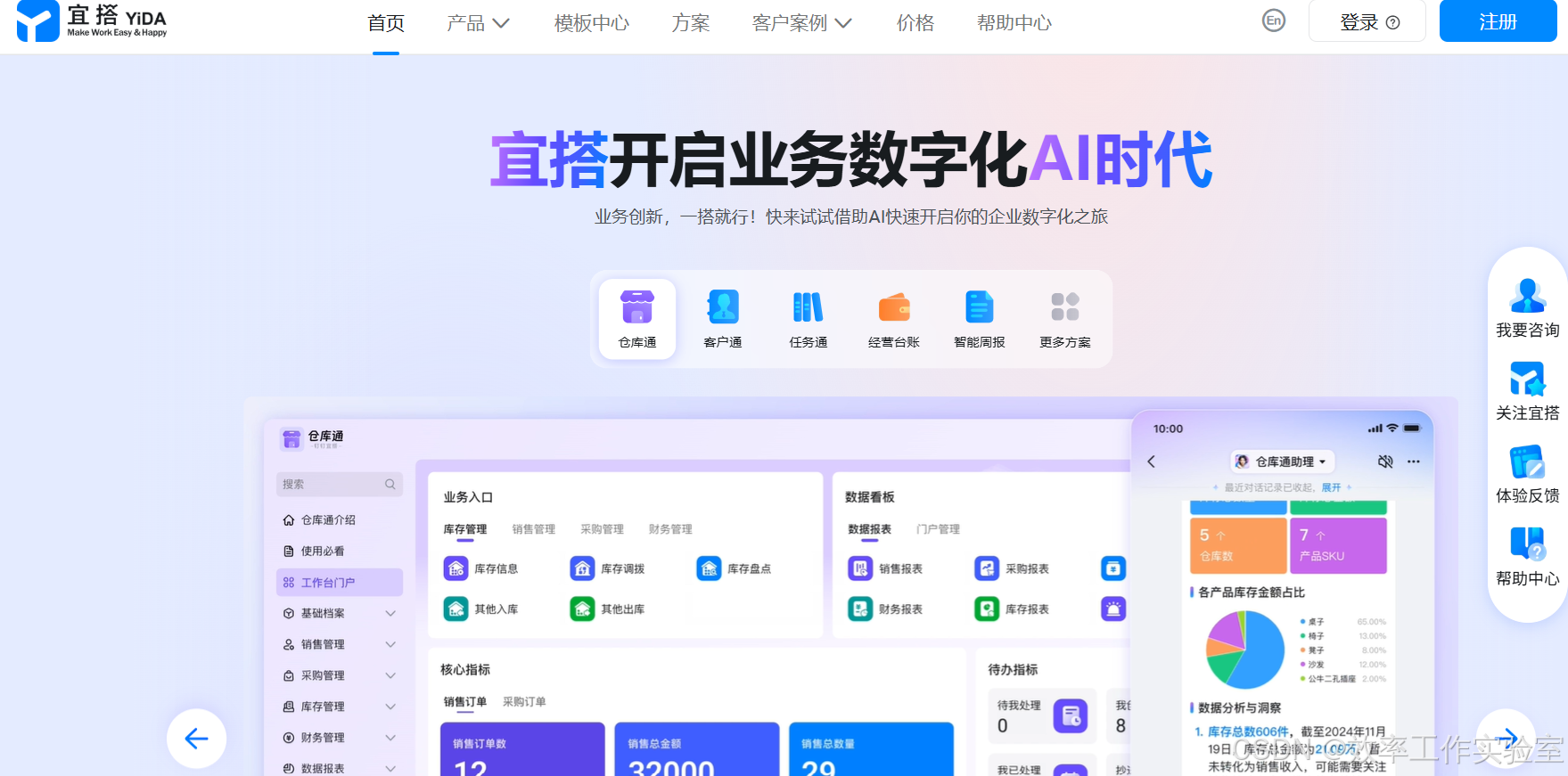Screen dimensions: 1568x776
Task: Go to previous carousel slide arrow
Action: coord(196,739)
